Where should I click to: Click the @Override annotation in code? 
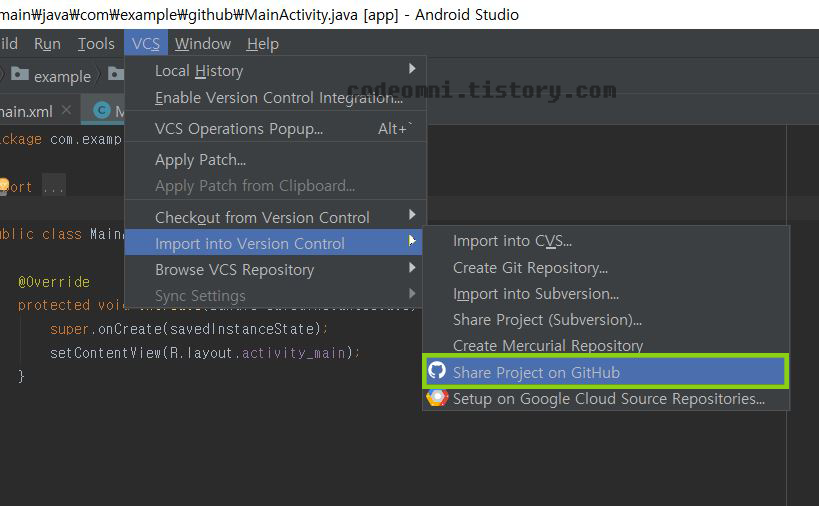click(x=54, y=282)
